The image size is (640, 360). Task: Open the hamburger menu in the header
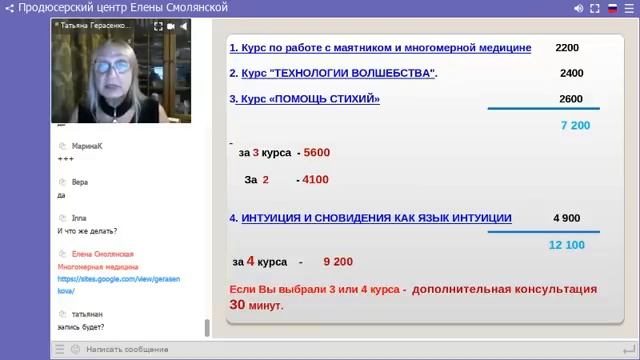[x=629, y=8]
